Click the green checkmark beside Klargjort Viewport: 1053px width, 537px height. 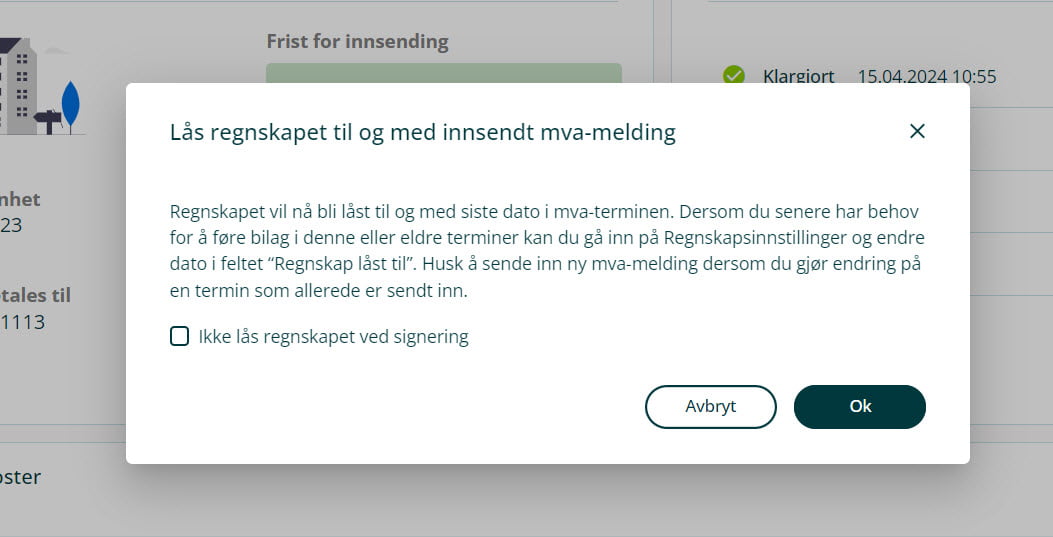pyautogui.click(x=734, y=76)
